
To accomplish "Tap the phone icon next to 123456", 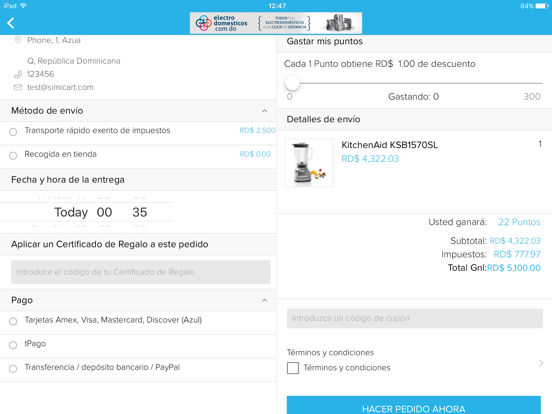I will click(18, 74).
